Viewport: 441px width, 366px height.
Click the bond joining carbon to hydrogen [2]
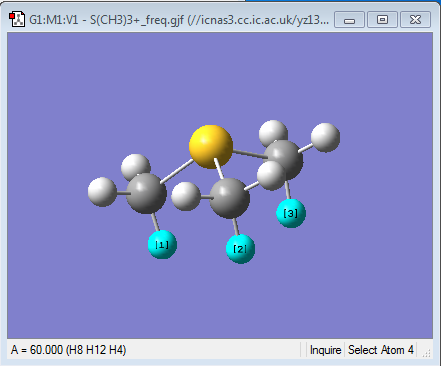[x=236, y=227]
